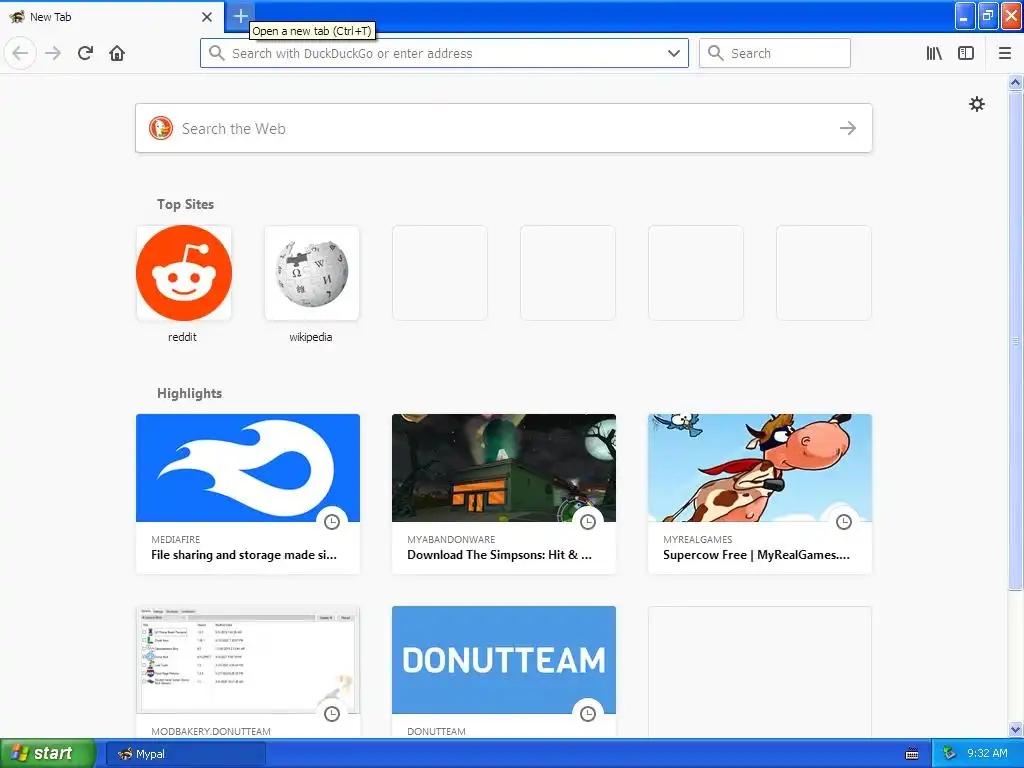Submit web search with arrow button
1024x768 pixels.
(848, 128)
